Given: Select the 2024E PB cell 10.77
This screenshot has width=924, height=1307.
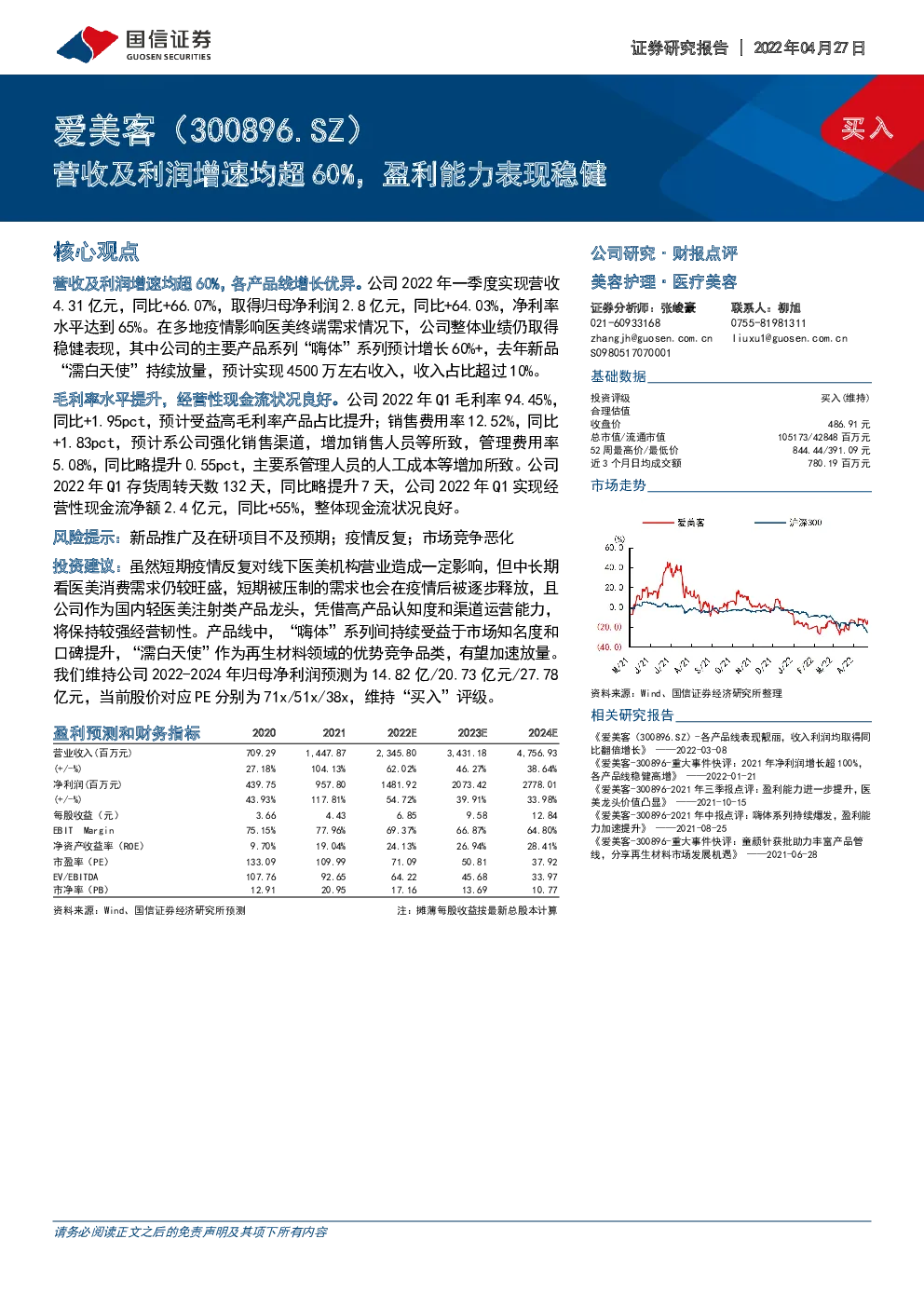Looking at the screenshot, I should pyautogui.click(x=544, y=890).
